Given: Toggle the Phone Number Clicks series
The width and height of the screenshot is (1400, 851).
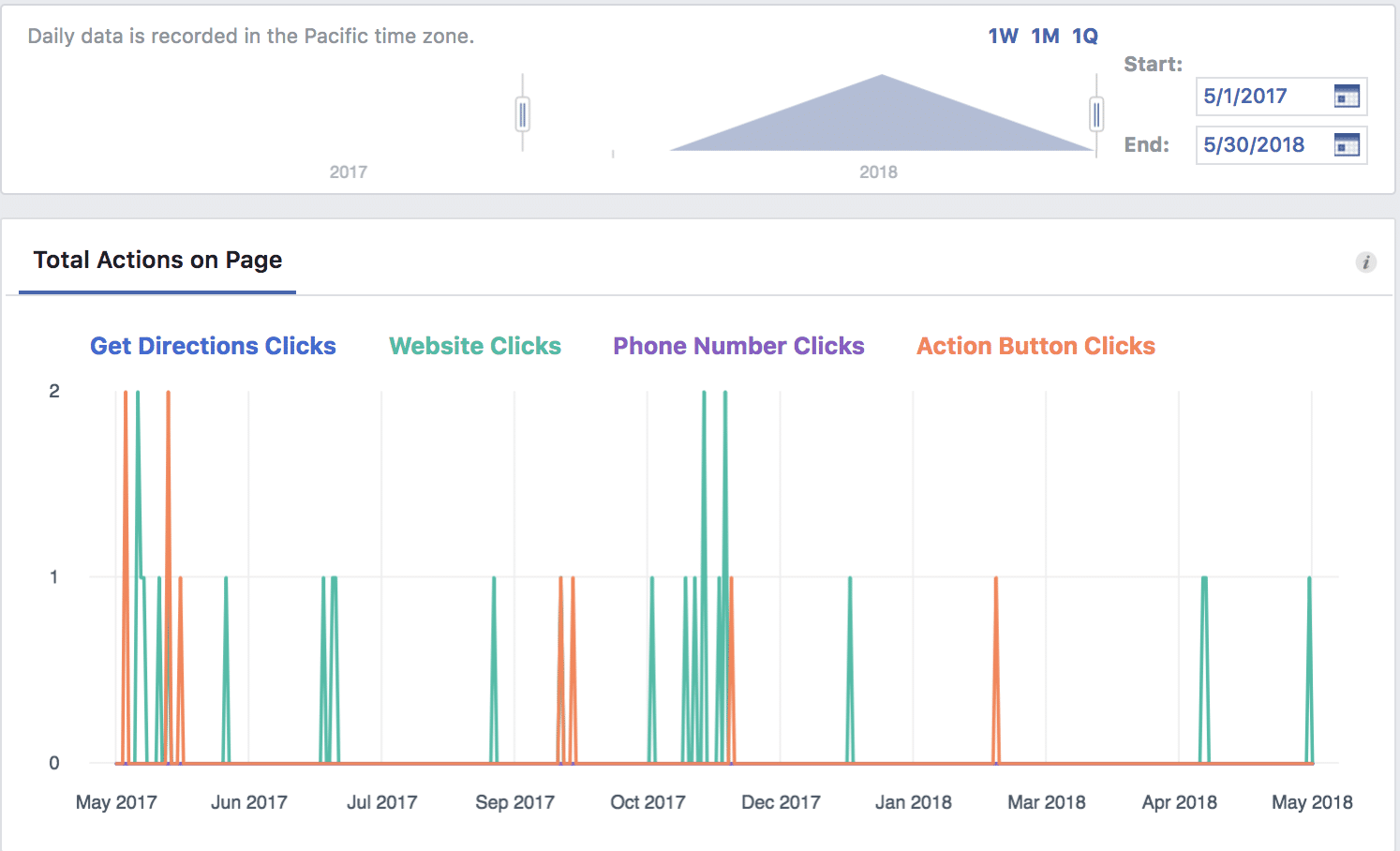Looking at the screenshot, I should (738, 346).
